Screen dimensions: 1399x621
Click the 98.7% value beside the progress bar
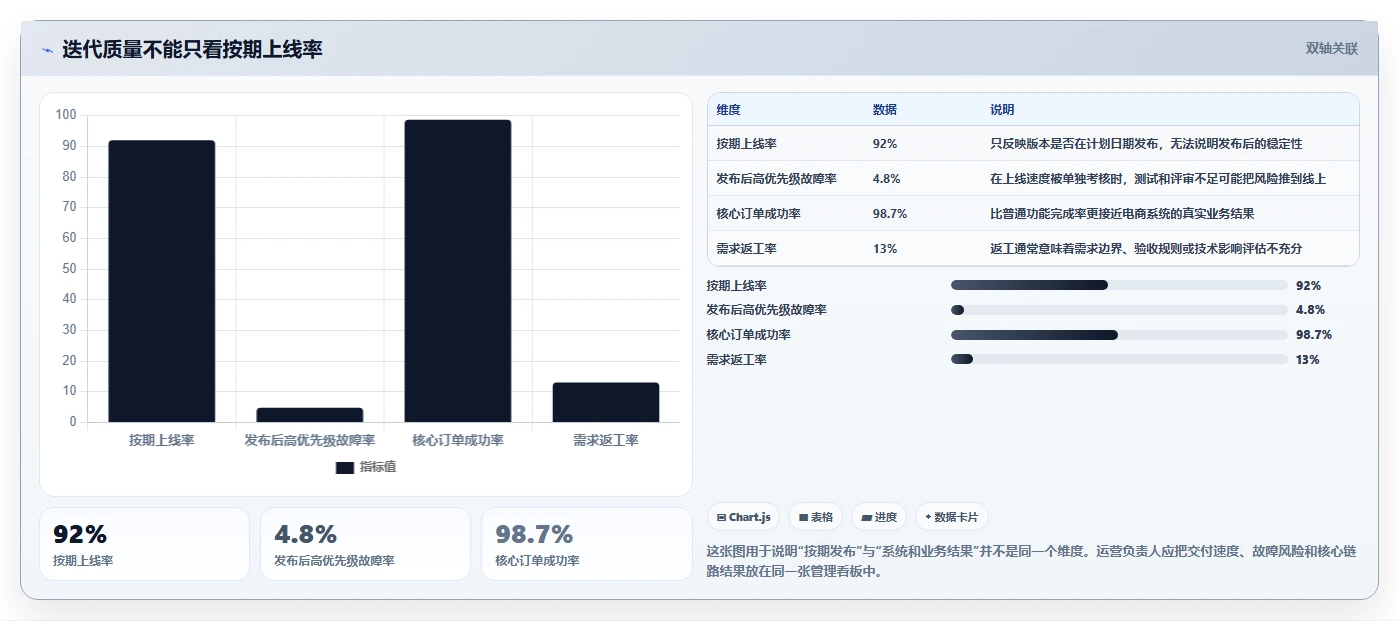(x=1313, y=335)
